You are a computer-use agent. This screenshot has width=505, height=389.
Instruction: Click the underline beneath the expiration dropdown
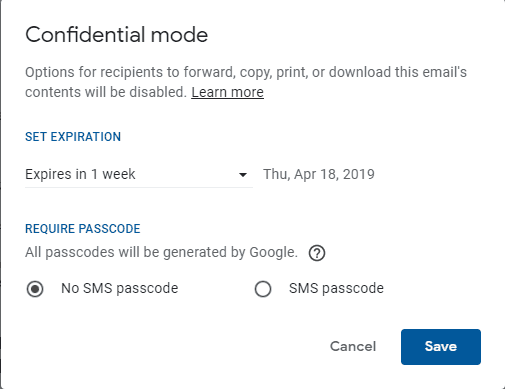139,187
